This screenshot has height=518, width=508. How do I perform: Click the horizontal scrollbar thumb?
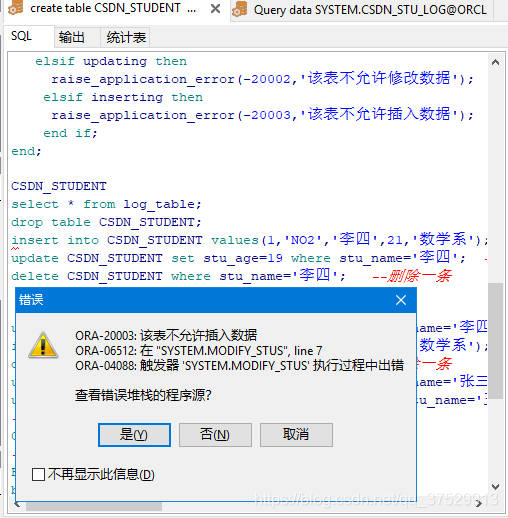click(x=94, y=506)
